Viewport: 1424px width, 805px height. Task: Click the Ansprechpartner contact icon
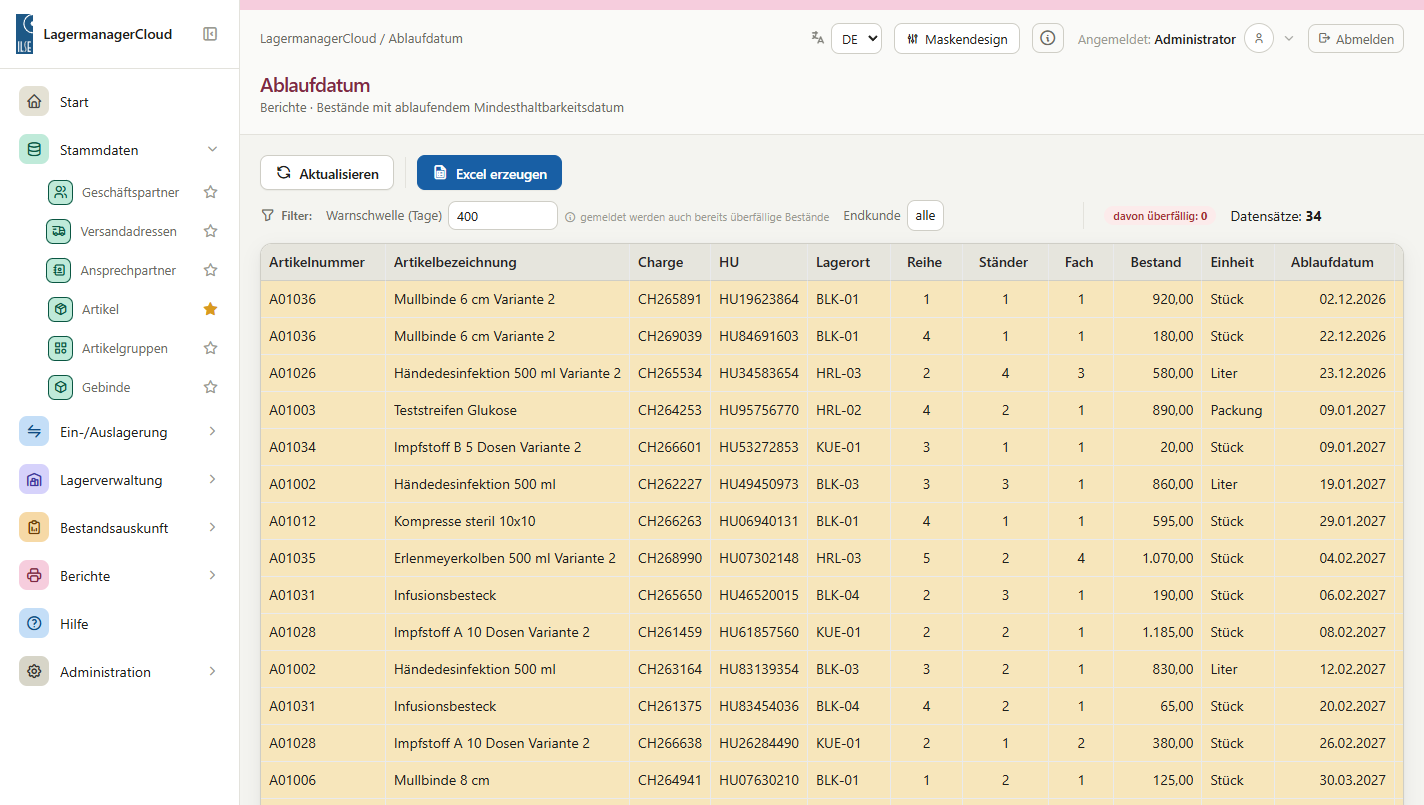(x=60, y=270)
